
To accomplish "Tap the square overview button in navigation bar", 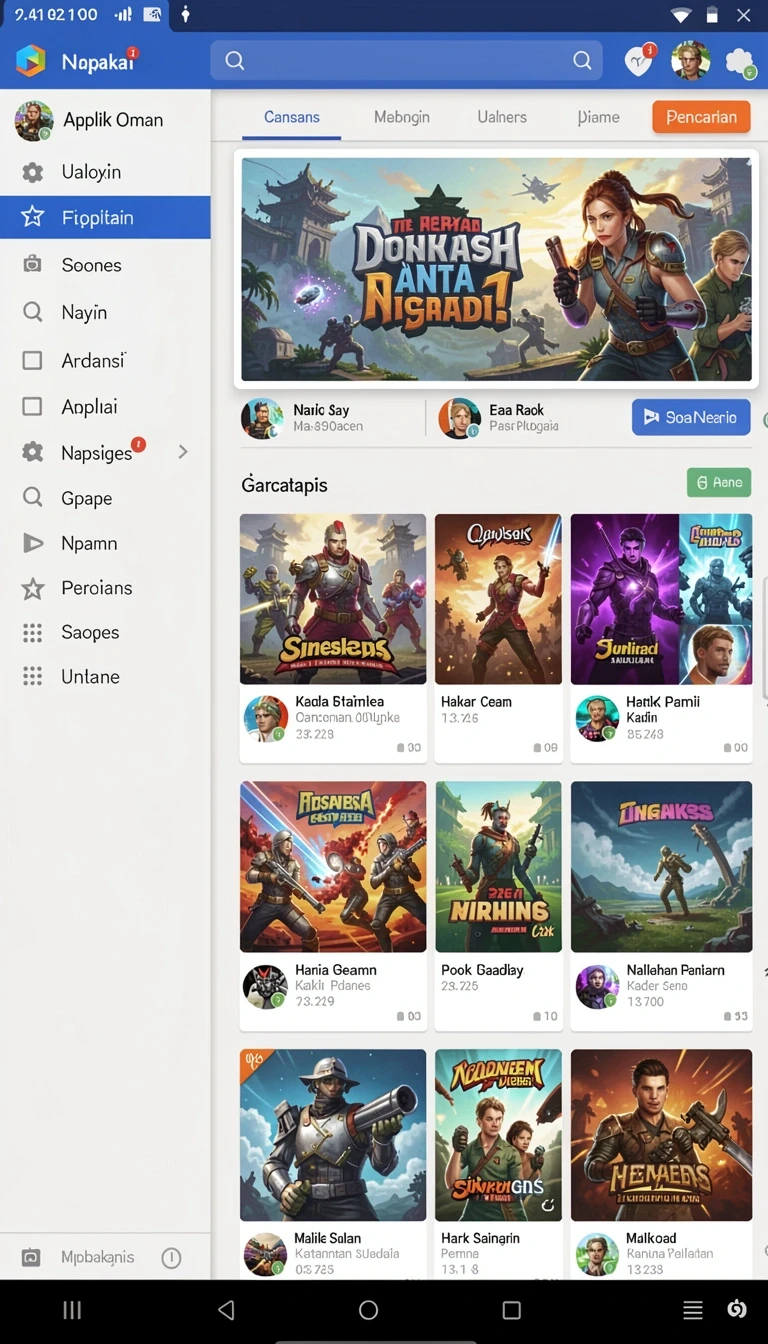I will [512, 1310].
